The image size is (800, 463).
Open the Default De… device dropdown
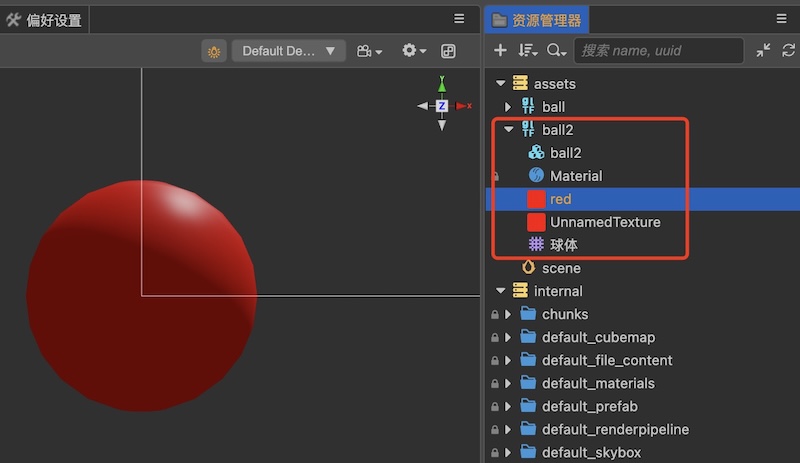point(288,51)
